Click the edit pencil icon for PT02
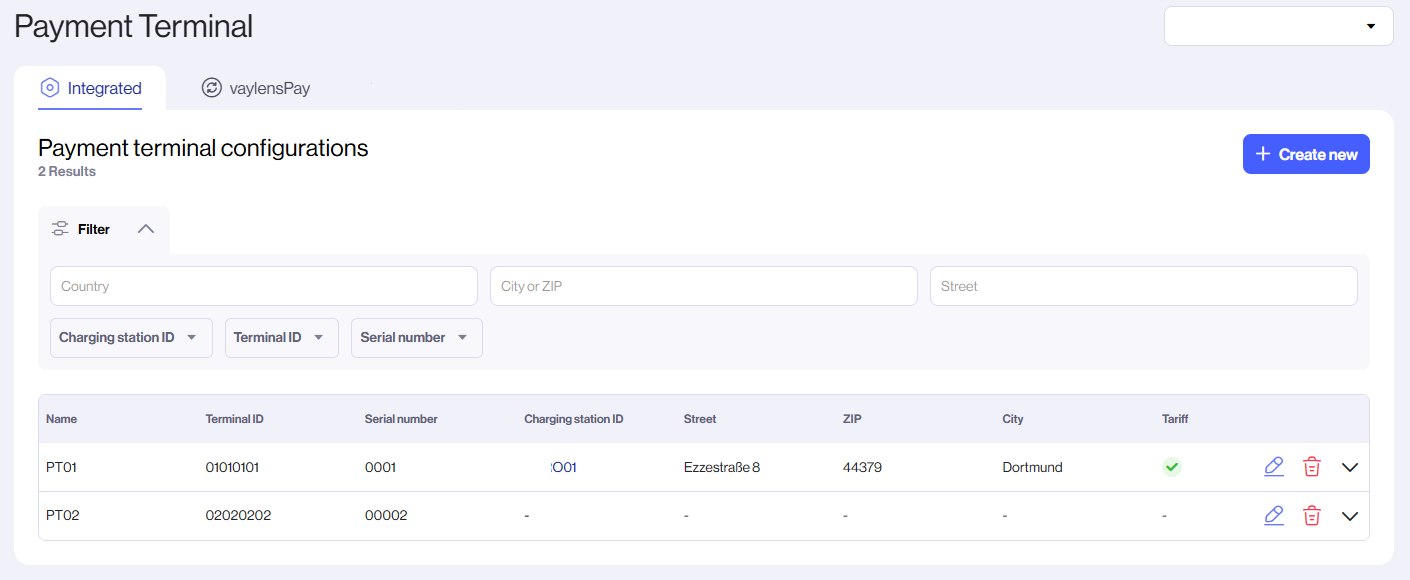The width and height of the screenshot is (1410, 580). coord(1273,515)
